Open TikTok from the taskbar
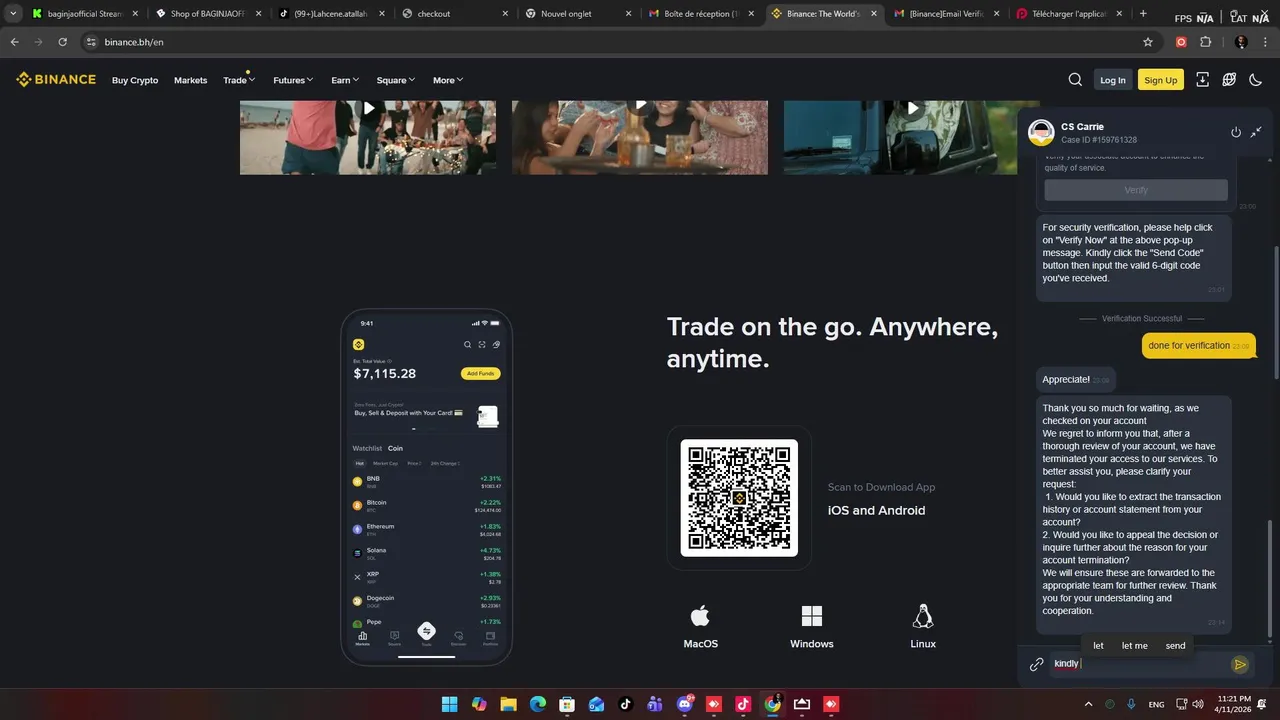The image size is (1280, 720). tap(625, 704)
